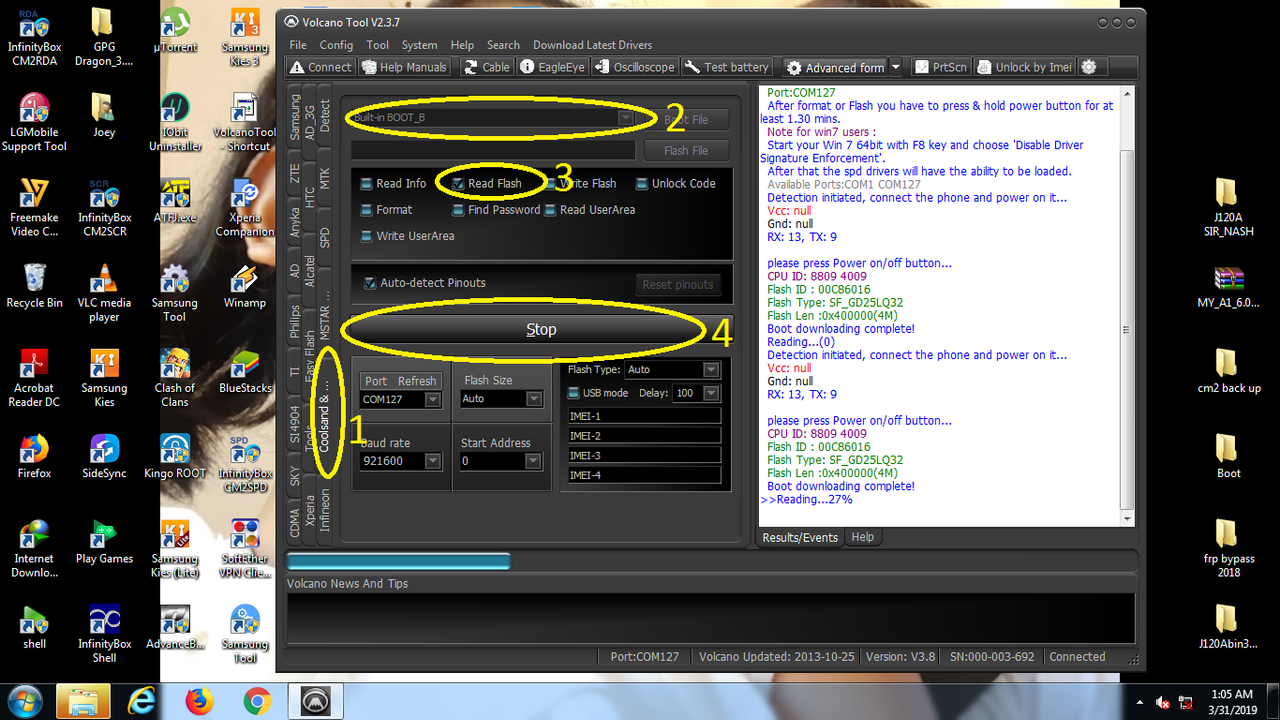The height and width of the screenshot is (720, 1280).
Task: Click the log panel vertical scrollbar
Action: point(1128,305)
